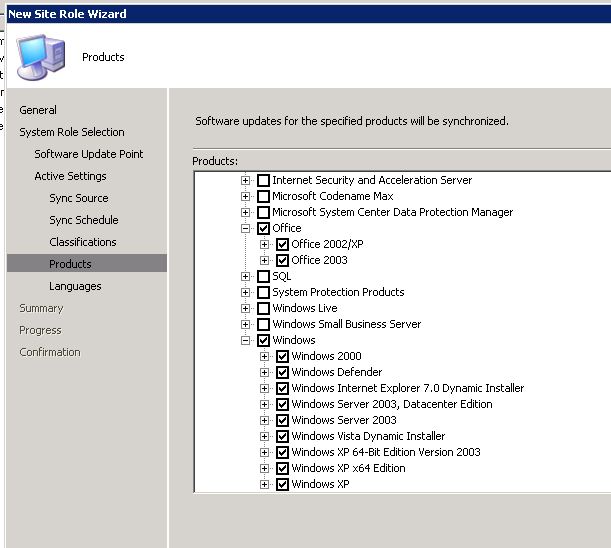Switch to Classifications step
611x548 pixels.
pos(83,242)
